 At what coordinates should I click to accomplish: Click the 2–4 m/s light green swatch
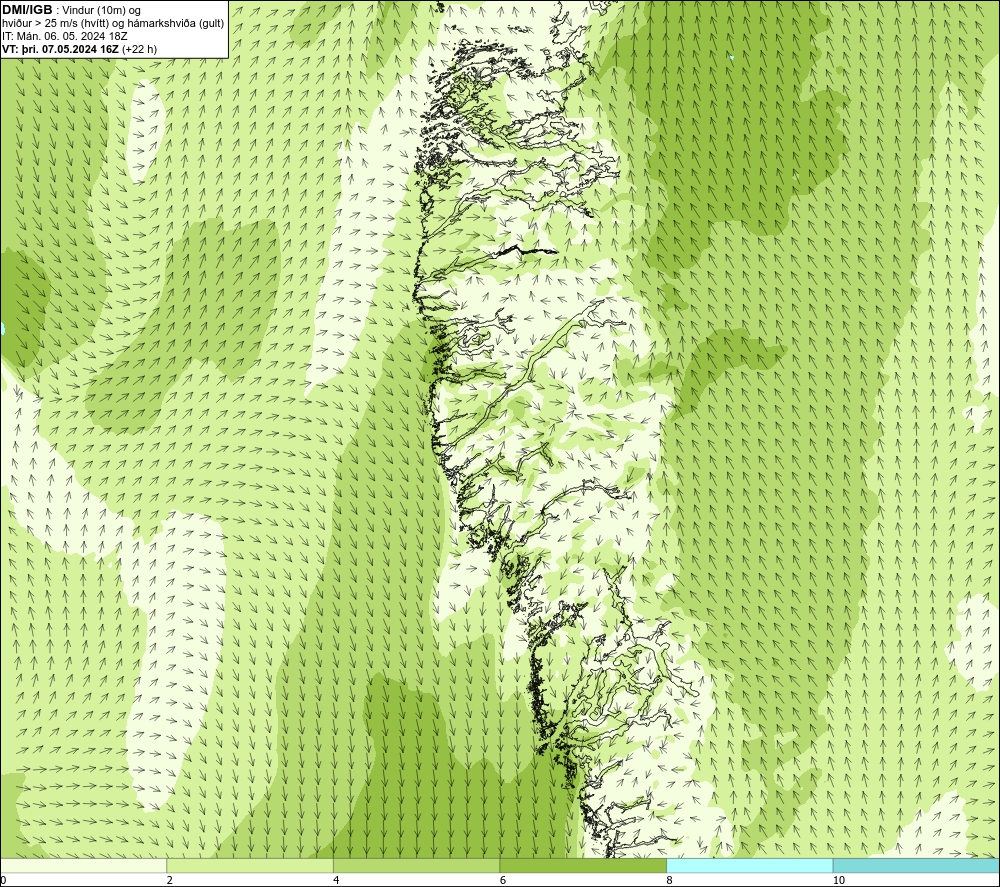tap(250, 865)
